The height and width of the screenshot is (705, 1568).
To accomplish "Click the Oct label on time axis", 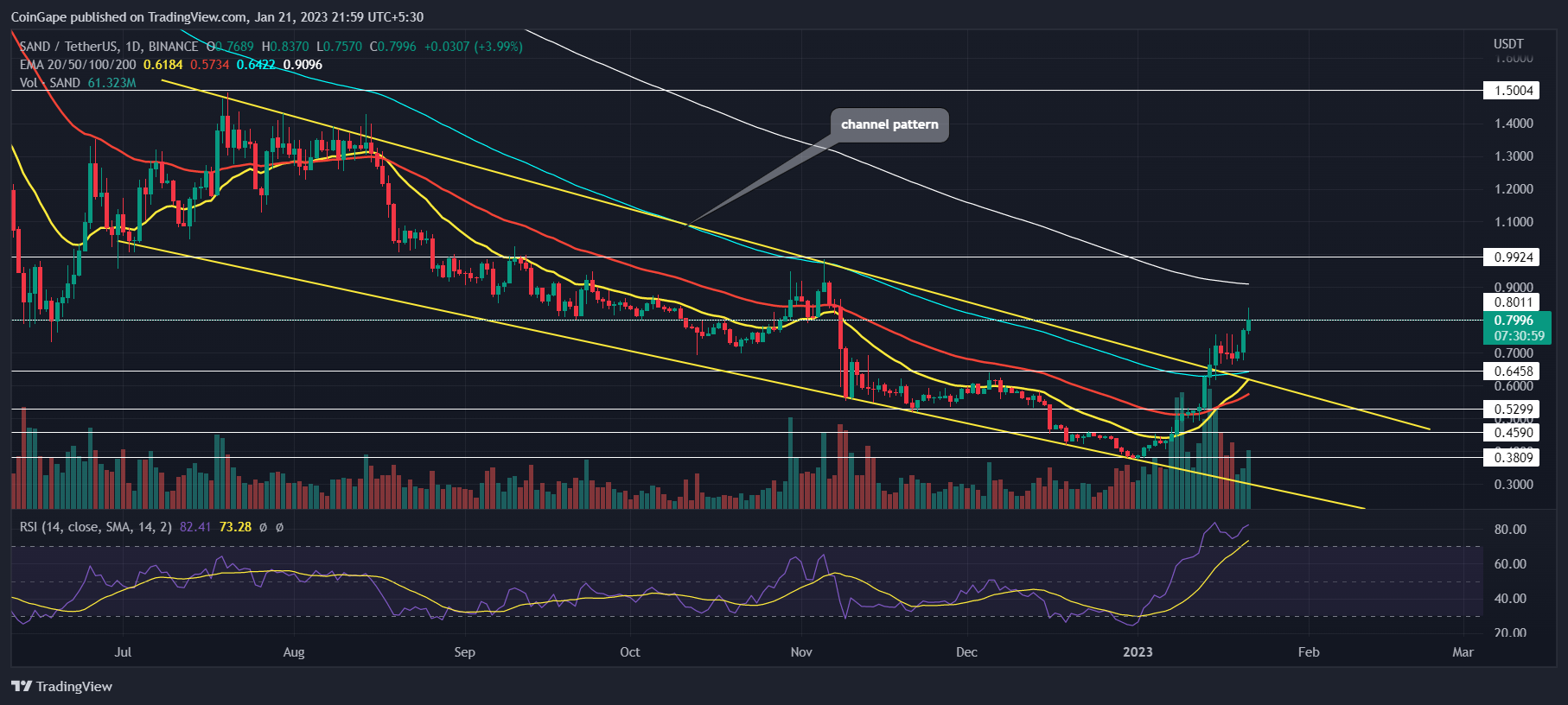I will click(x=630, y=651).
